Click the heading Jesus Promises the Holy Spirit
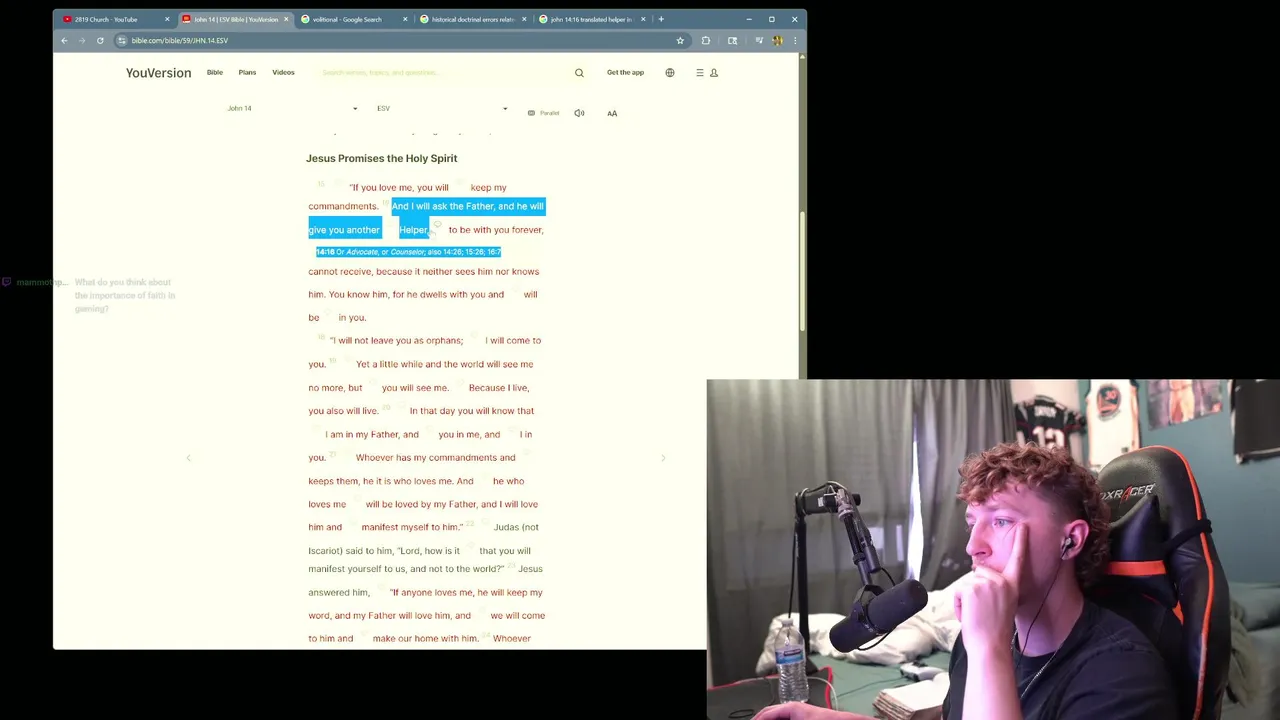Viewport: 1280px width, 720px height. [381, 158]
